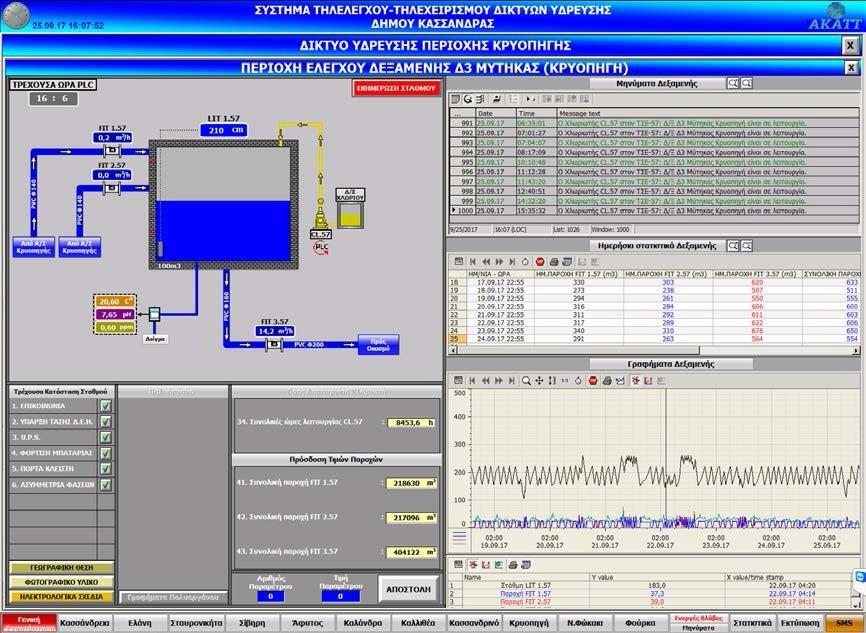
Task: Click the FIT 3.57 flow meter symbol
Action: [x=274, y=345]
